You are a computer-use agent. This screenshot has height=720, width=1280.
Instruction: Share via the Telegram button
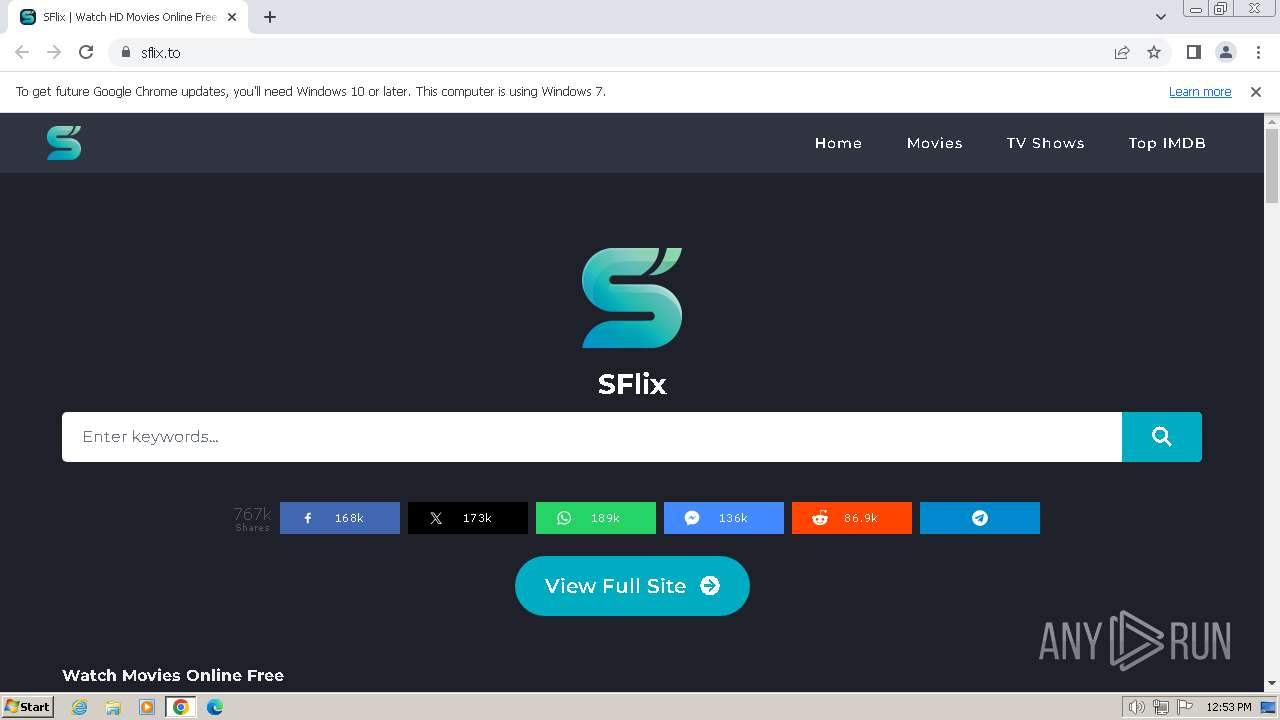[x=980, y=518]
